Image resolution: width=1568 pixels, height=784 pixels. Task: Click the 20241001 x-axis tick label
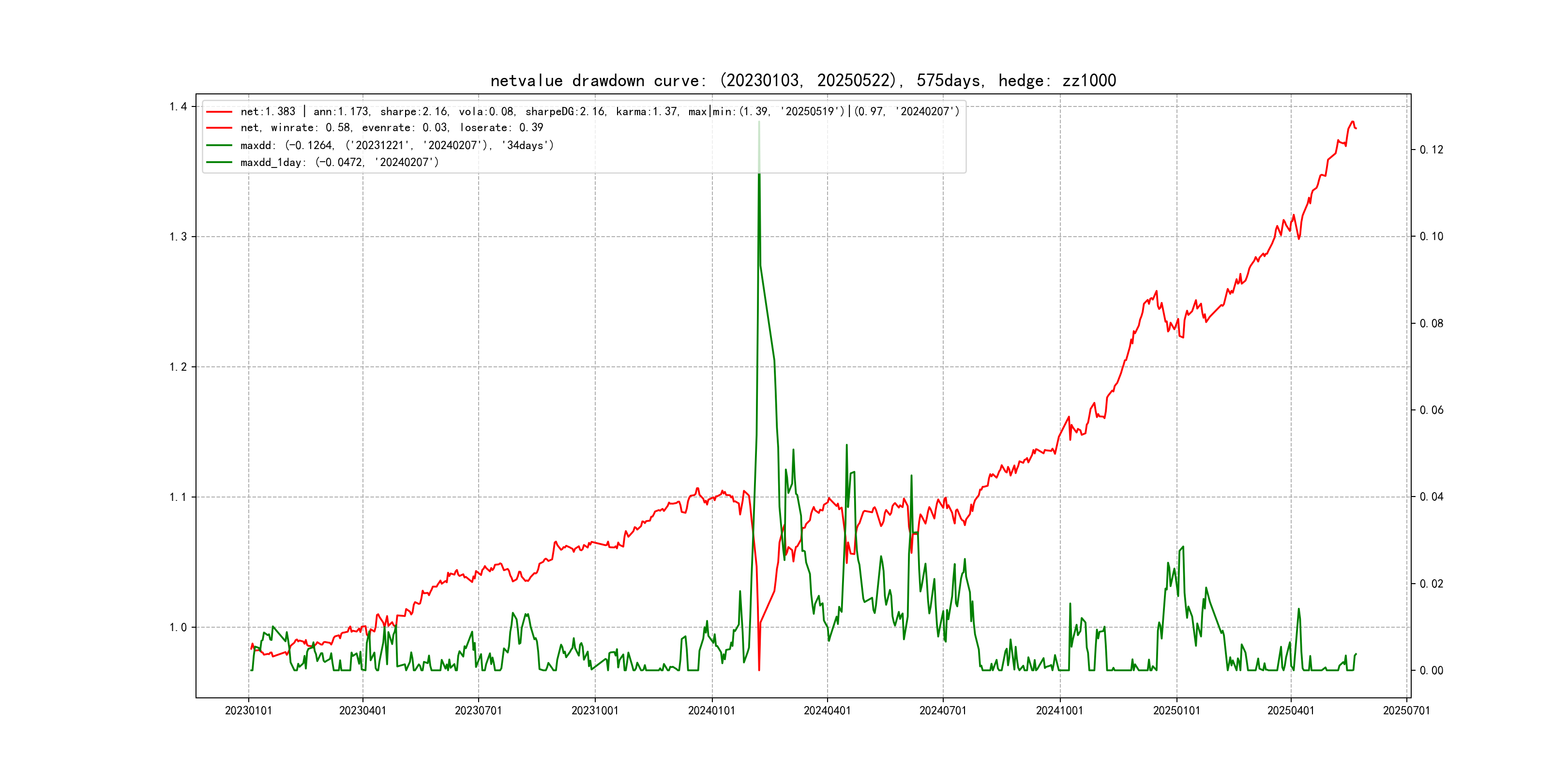coord(1060,710)
